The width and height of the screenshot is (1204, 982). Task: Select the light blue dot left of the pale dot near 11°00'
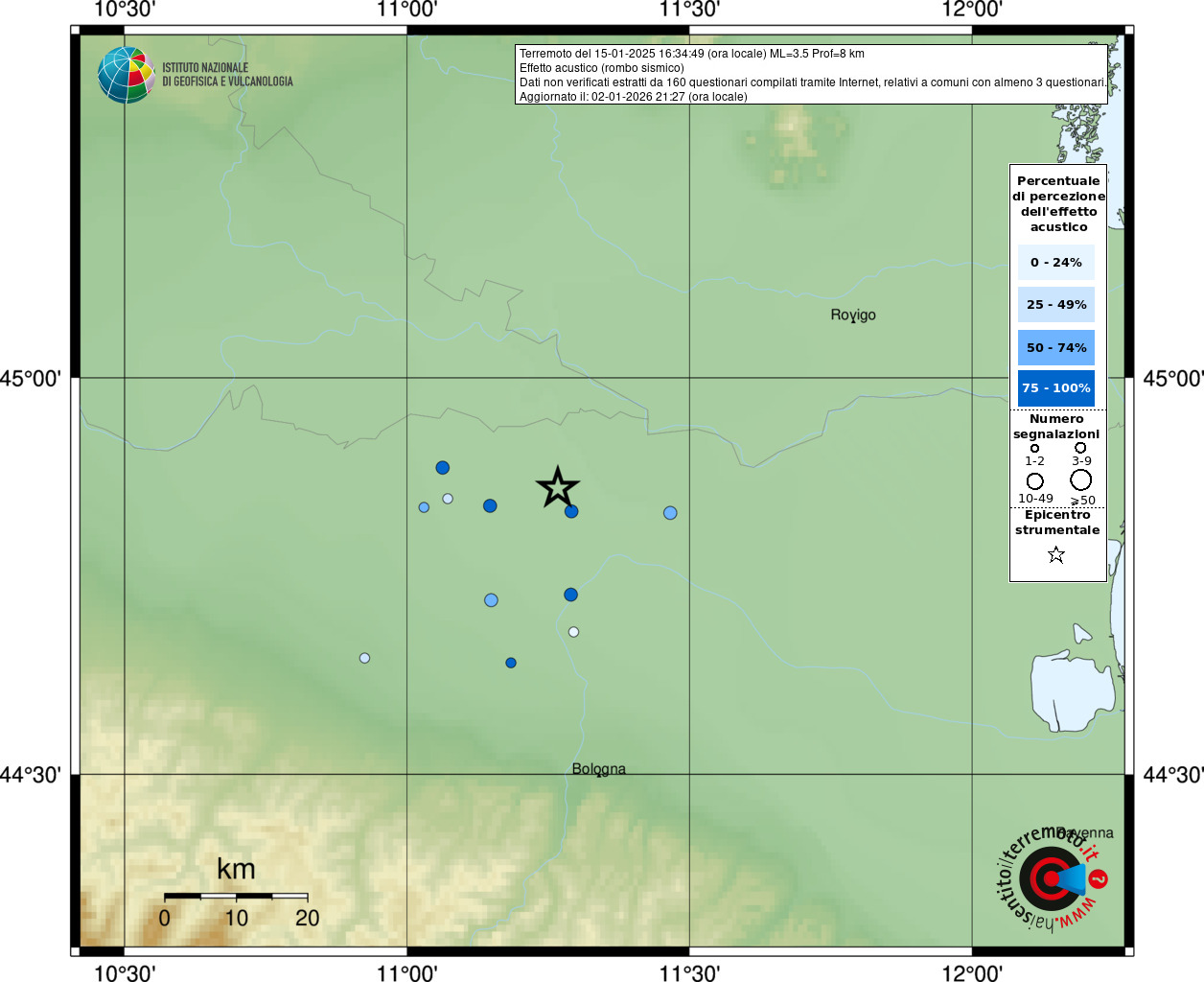click(x=424, y=507)
